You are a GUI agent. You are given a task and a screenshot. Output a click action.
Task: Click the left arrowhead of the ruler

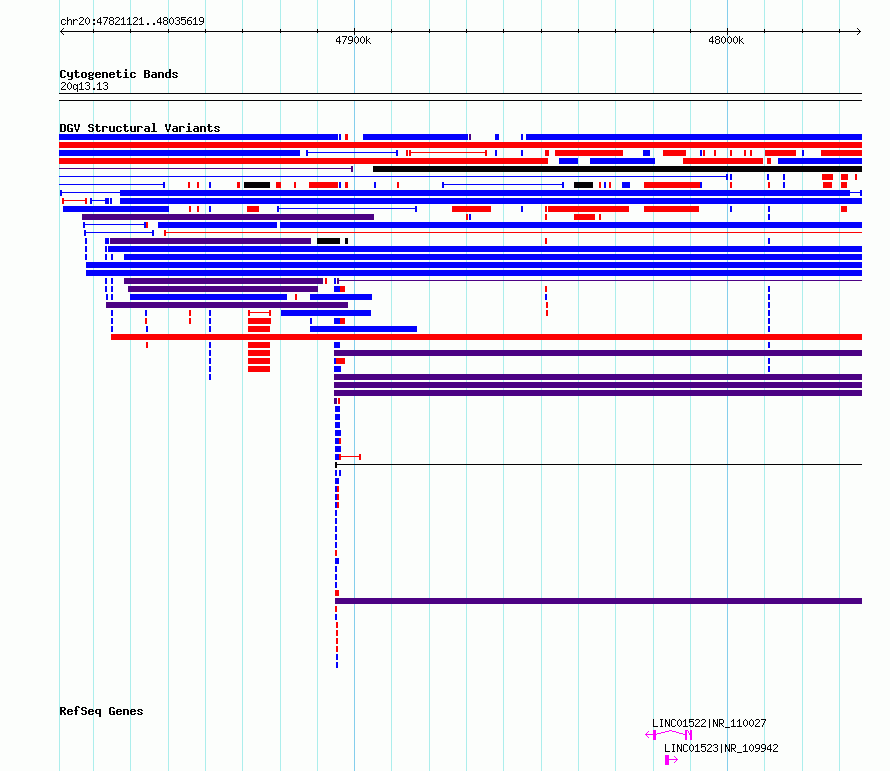pyautogui.click(x=62, y=32)
